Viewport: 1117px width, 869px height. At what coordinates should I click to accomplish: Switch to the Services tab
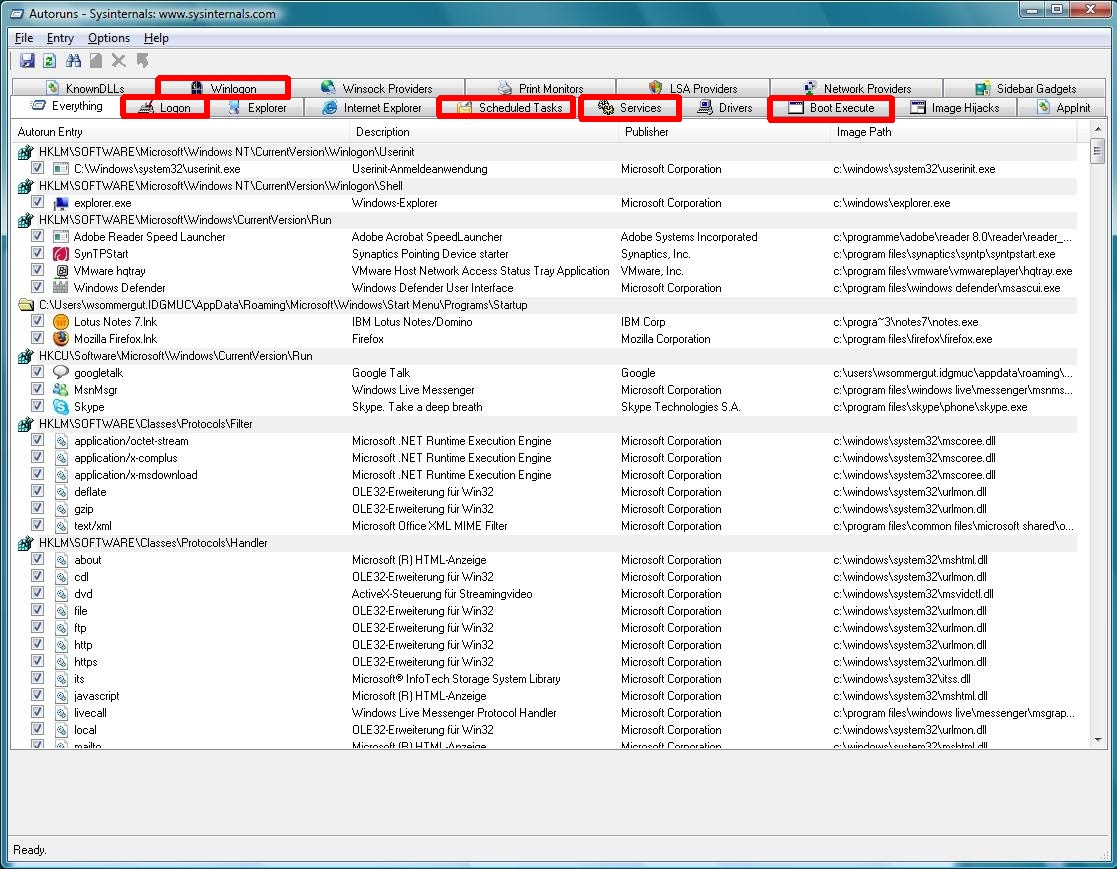[630, 108]
